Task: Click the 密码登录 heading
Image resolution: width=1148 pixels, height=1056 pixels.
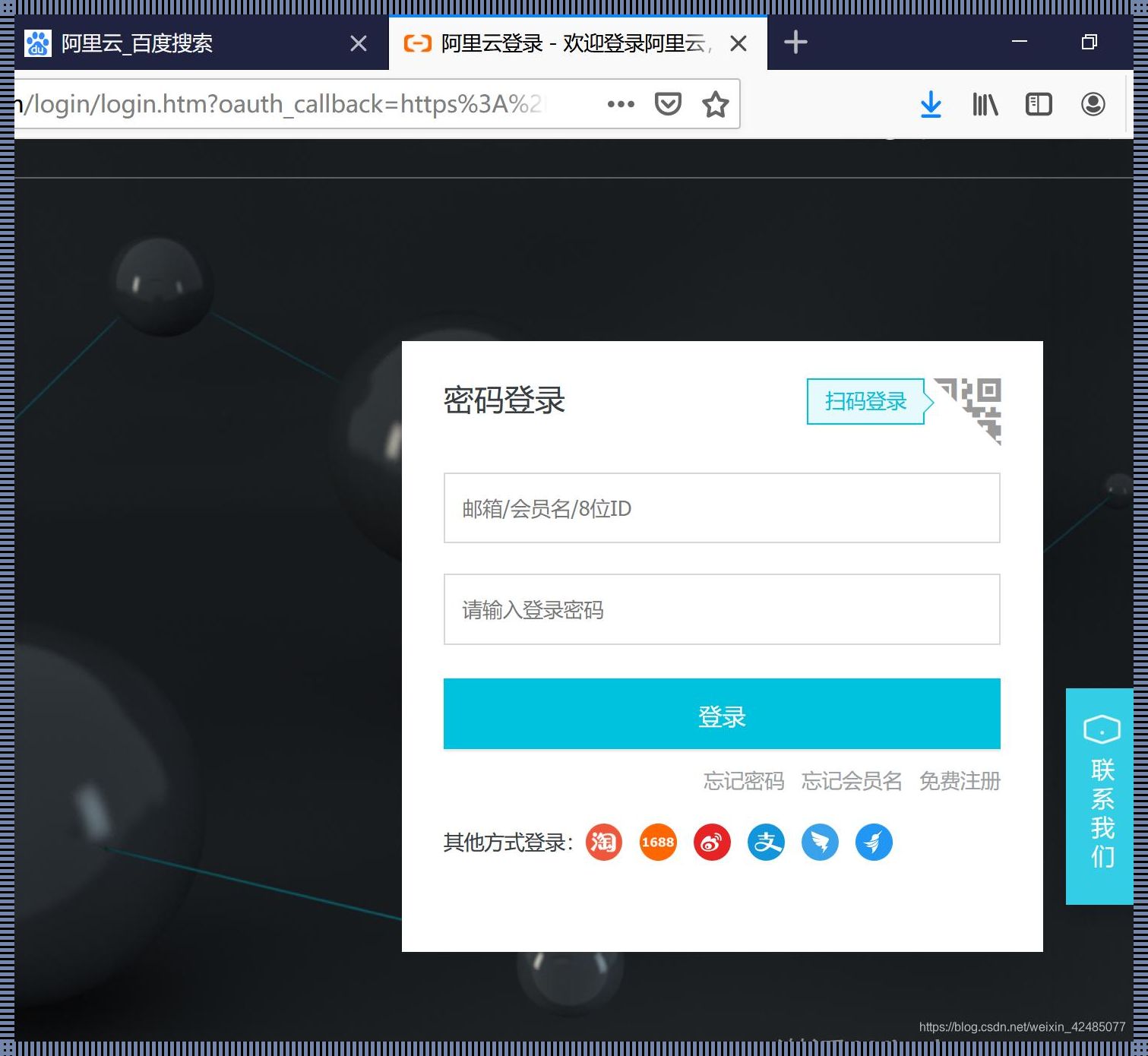Action: 504,400
